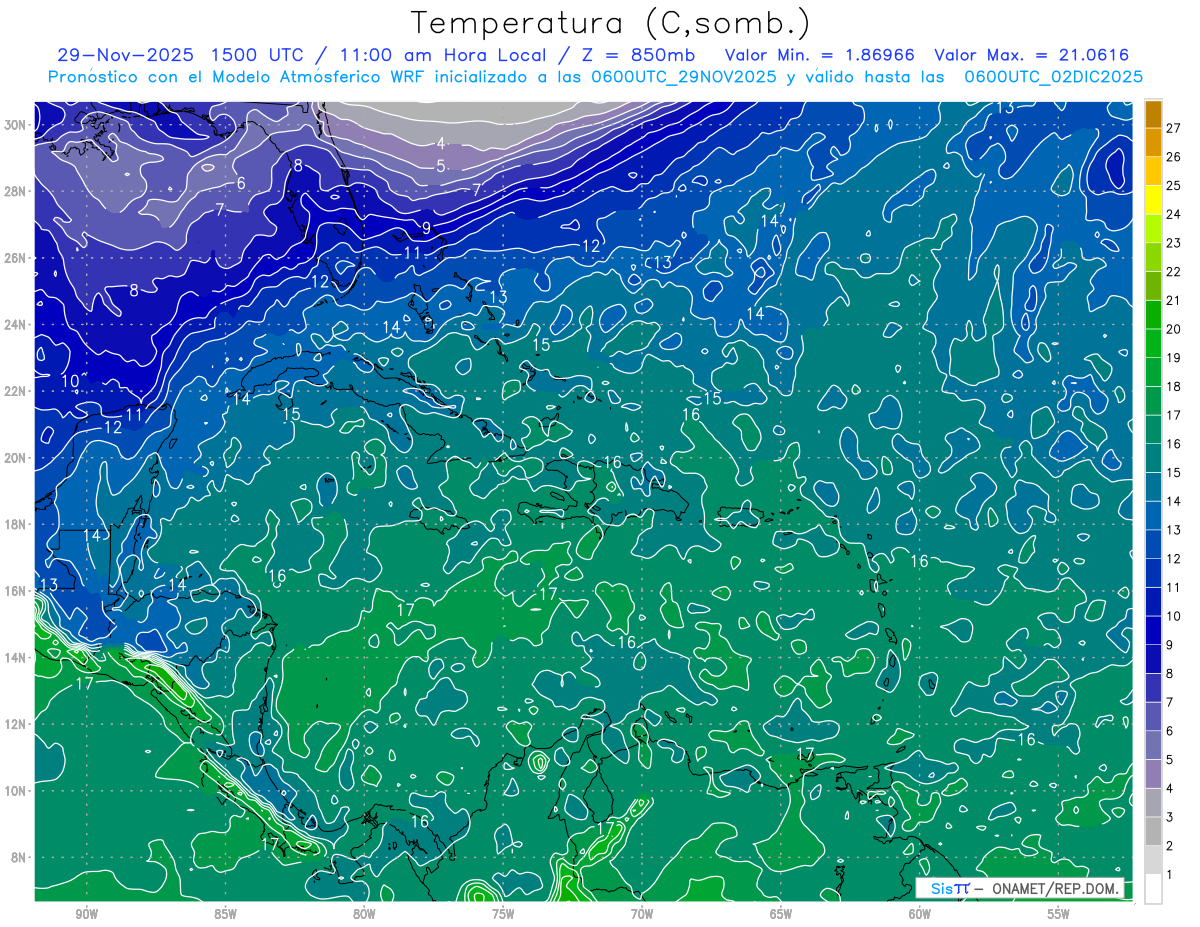Image resolution: width=1200 pixels, height=927 pixels.
Task: Click the 8N latitude axis label
Action: point(18,857)
